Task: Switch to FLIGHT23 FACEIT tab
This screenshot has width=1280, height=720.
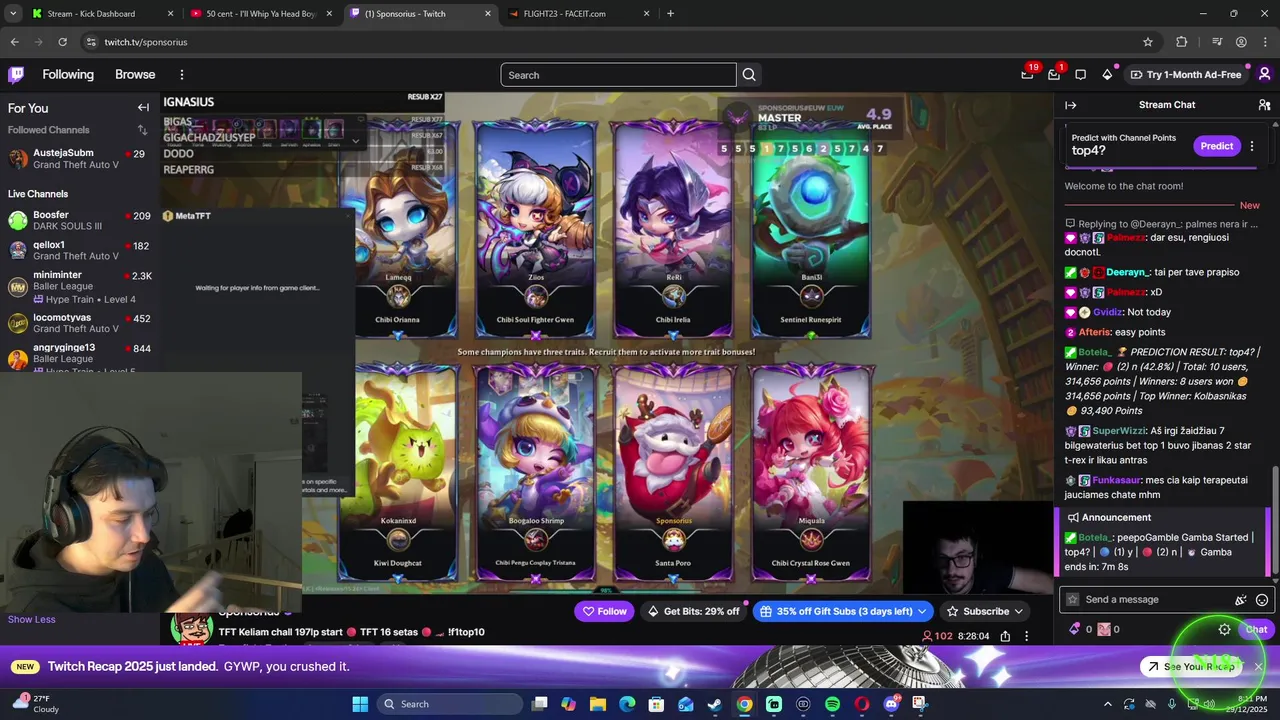Action: [x=579, y=14]
